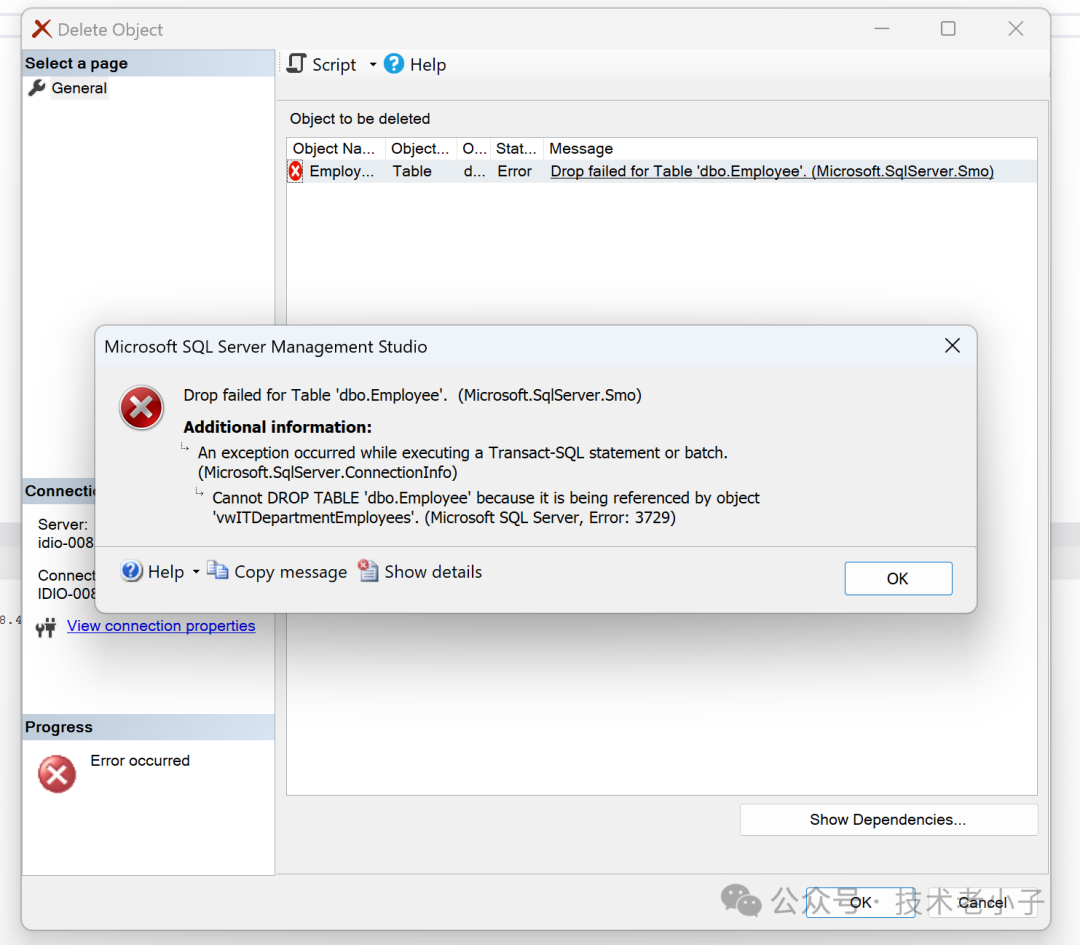Screen dimensions: 1080x945
Task: Click the Message column header
Action: coord(581,148)
